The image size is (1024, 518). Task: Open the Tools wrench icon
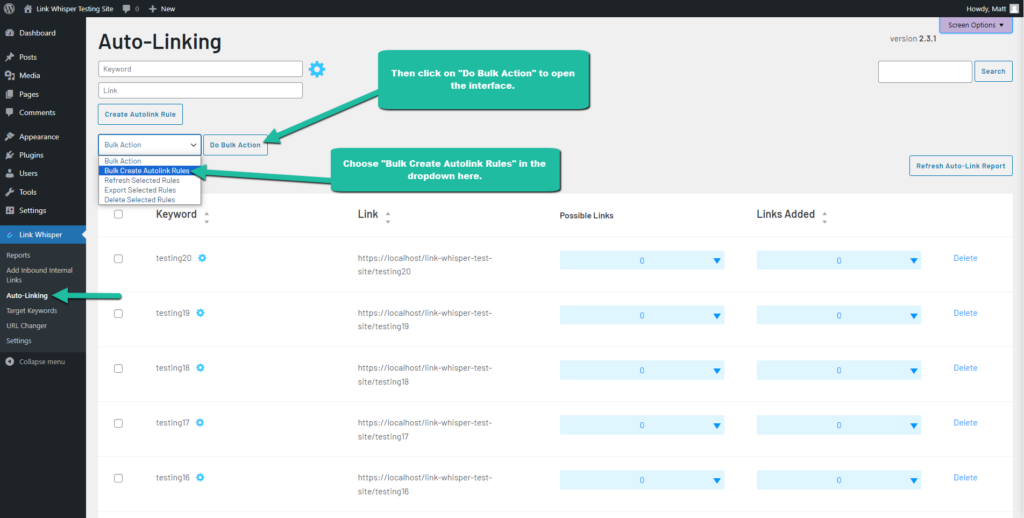coord(10,192)
